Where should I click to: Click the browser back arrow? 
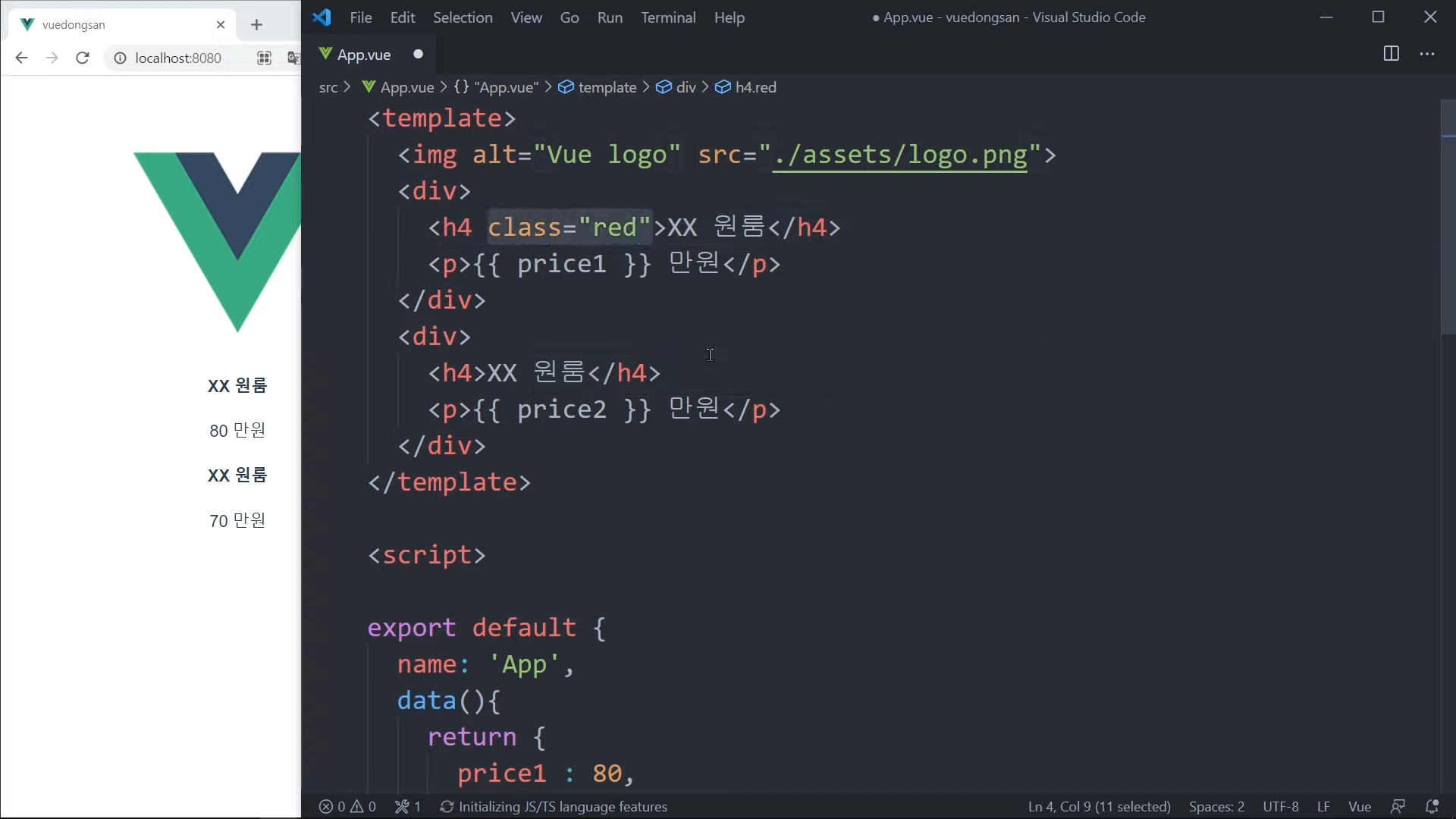coord(21,58)
